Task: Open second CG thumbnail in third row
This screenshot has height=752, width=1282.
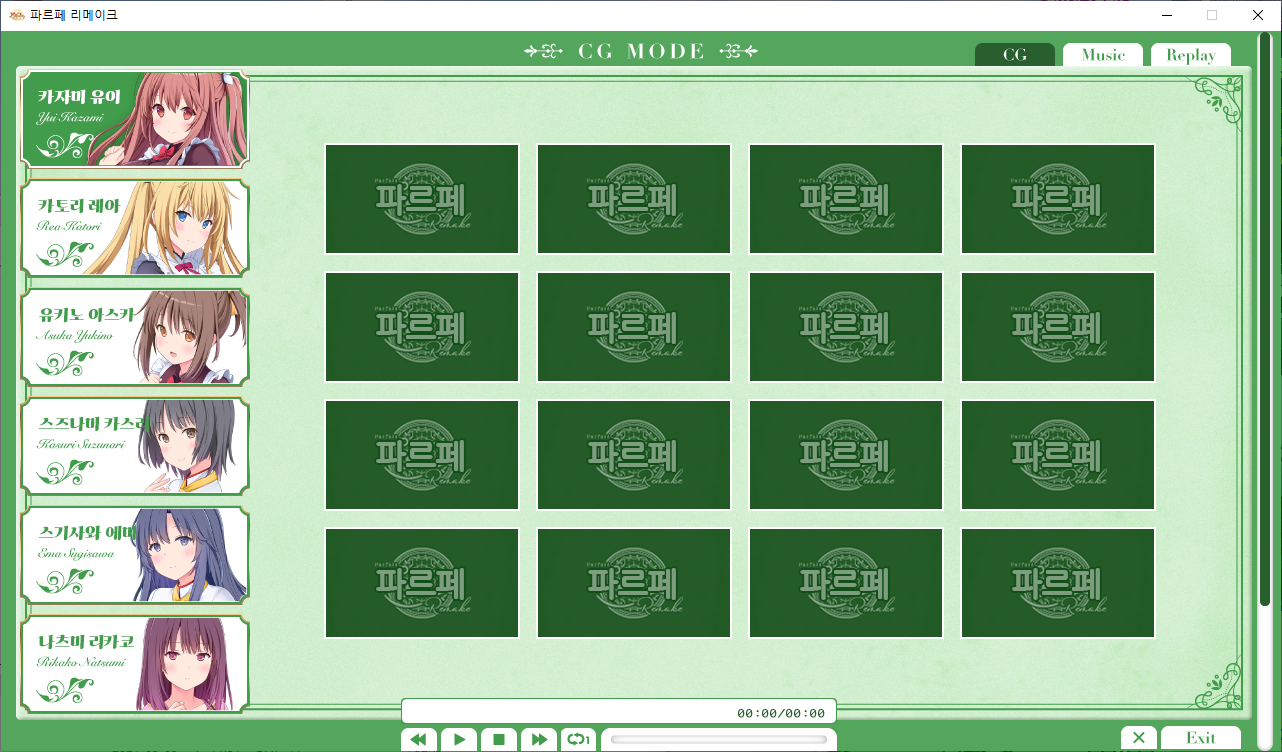Action: [634, 455]
